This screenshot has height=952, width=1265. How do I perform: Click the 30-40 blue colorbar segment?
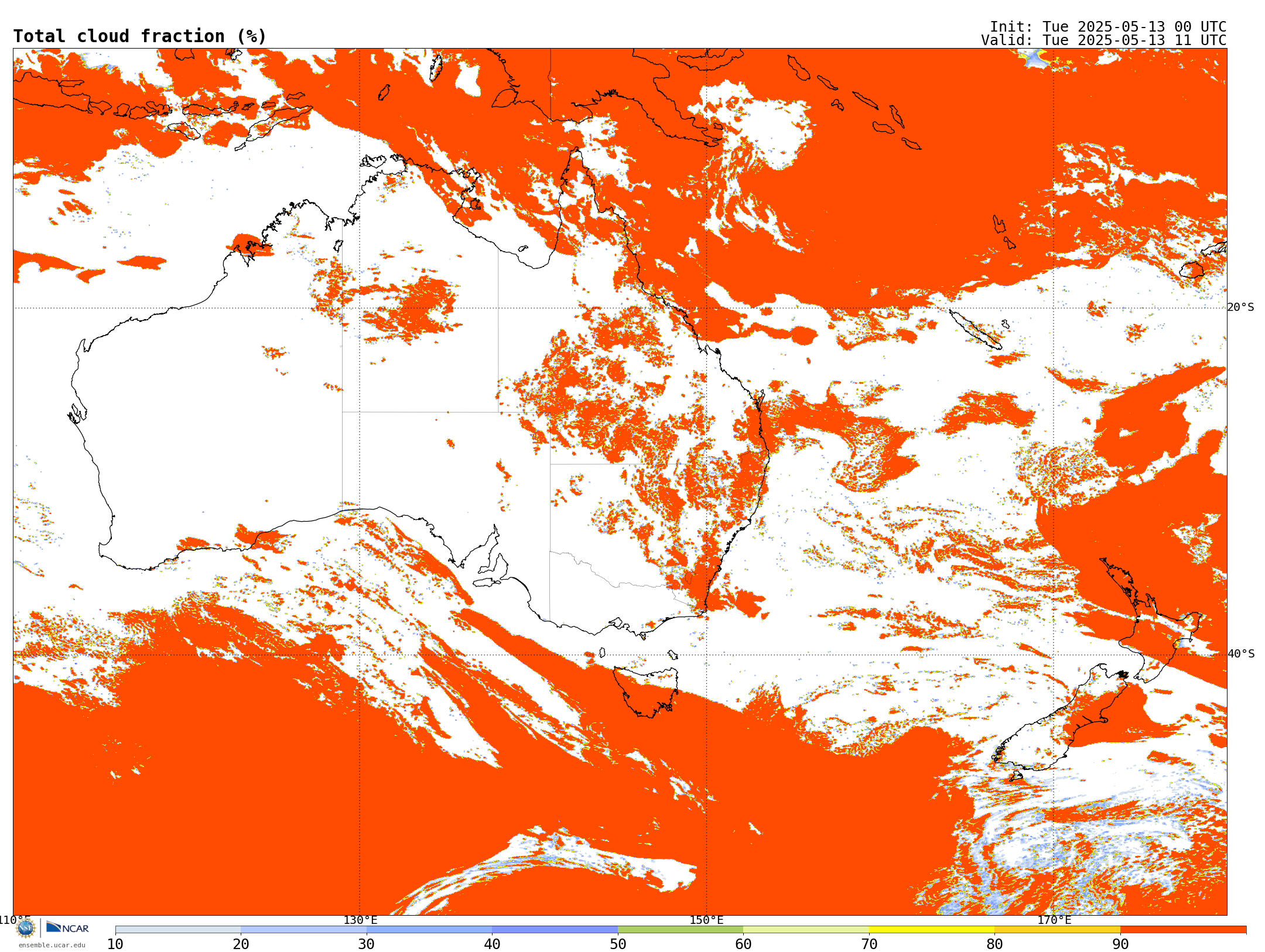tap(429, 930)
